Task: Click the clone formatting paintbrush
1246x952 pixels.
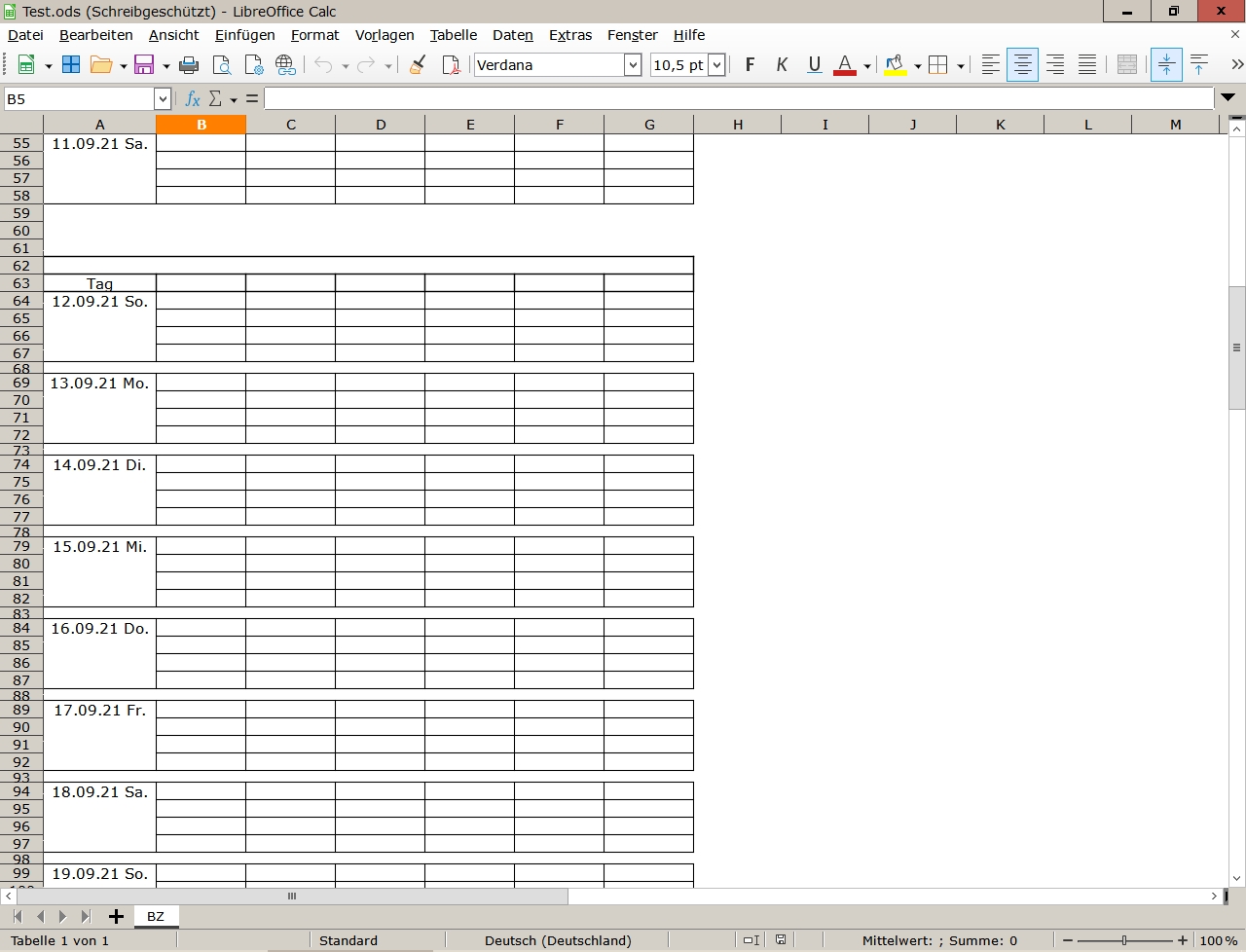Action: point(418,65)
